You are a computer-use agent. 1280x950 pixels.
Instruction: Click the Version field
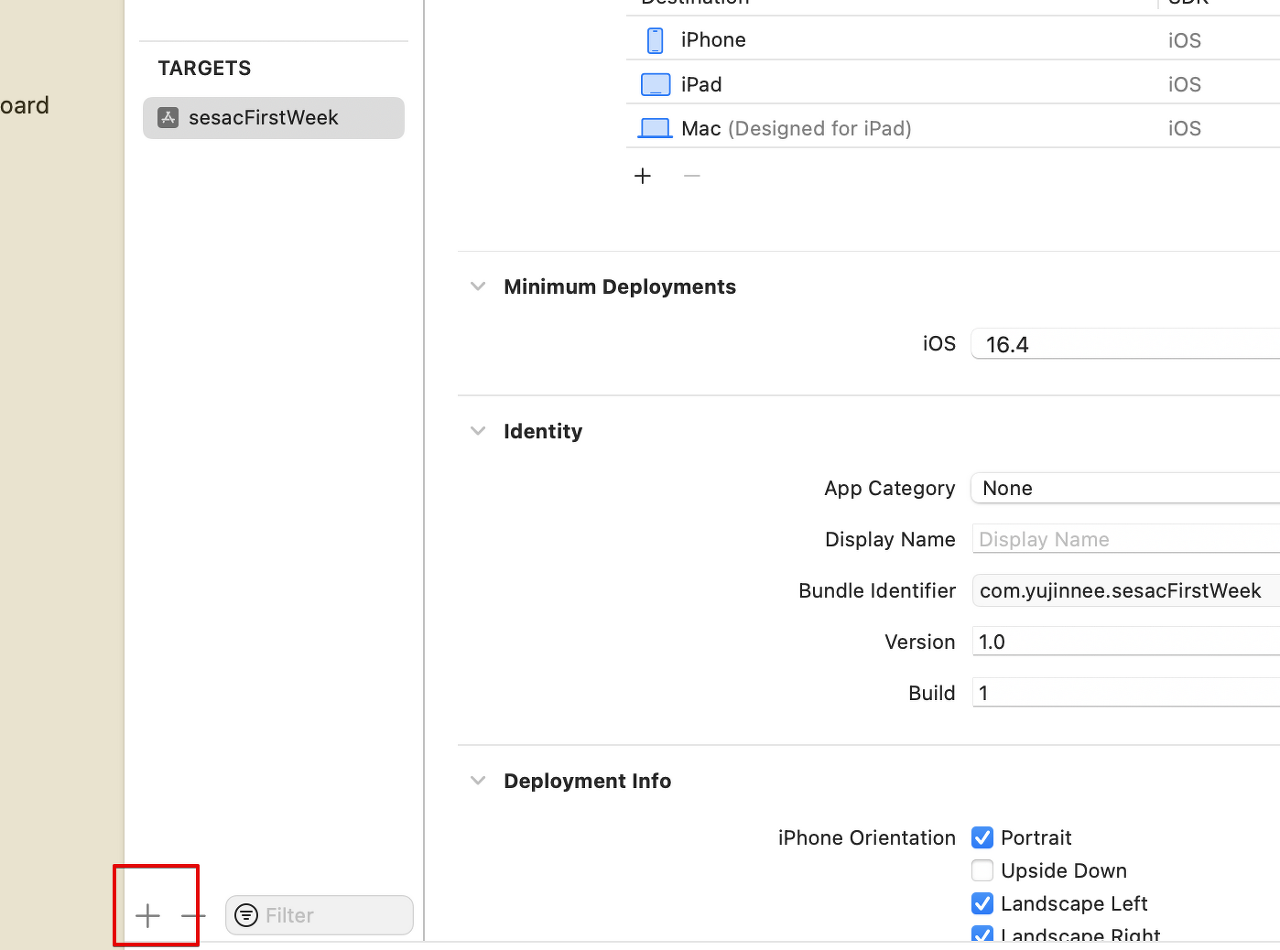click(x=1126, y=642)
